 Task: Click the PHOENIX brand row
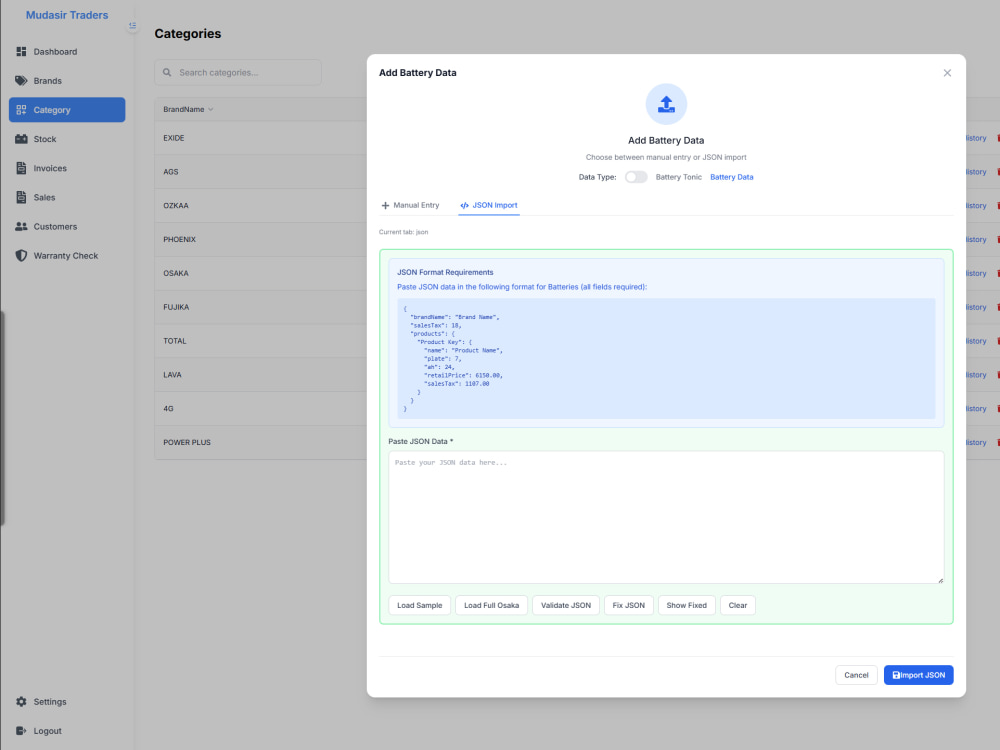(260, 240)
